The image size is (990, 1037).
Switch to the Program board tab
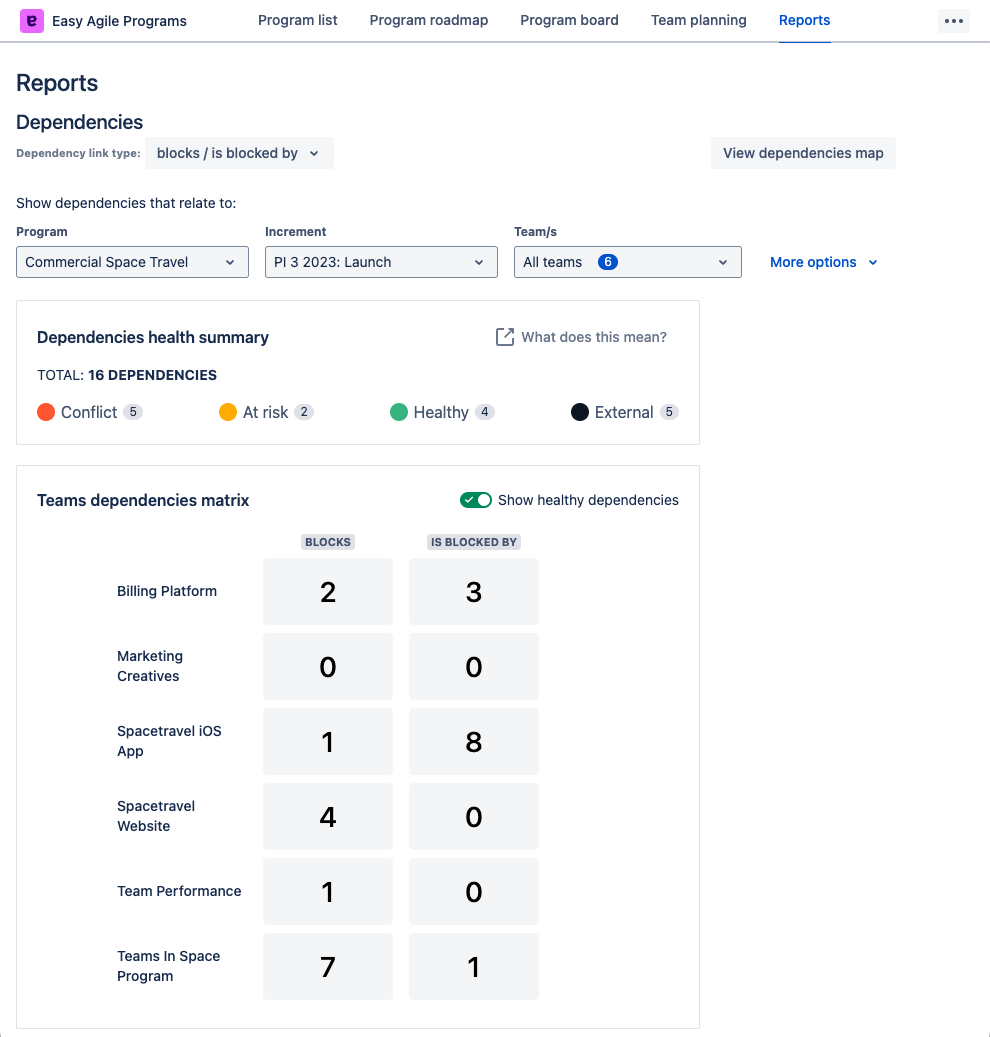(569, 19)
